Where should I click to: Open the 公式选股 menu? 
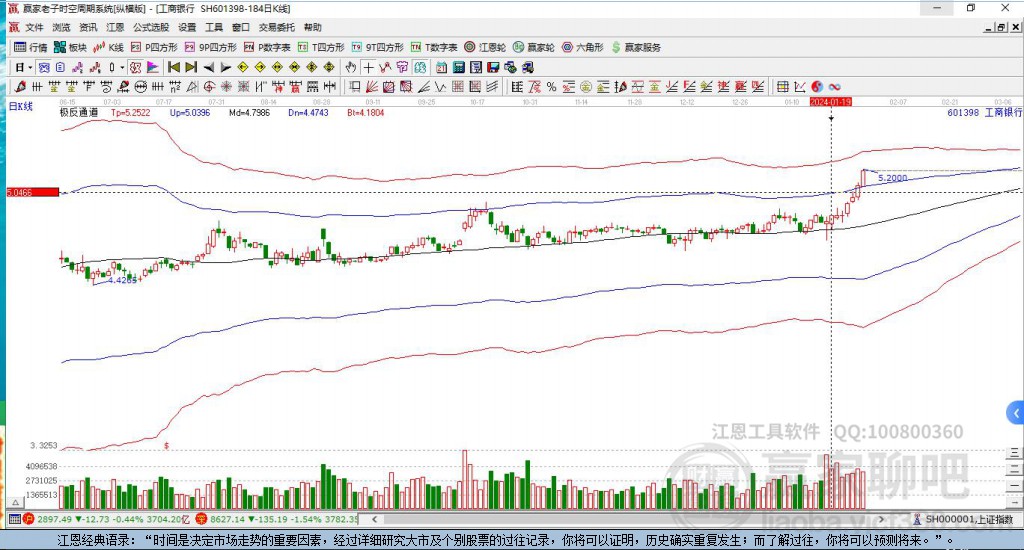pyautogui.click(x=151, y=27)
